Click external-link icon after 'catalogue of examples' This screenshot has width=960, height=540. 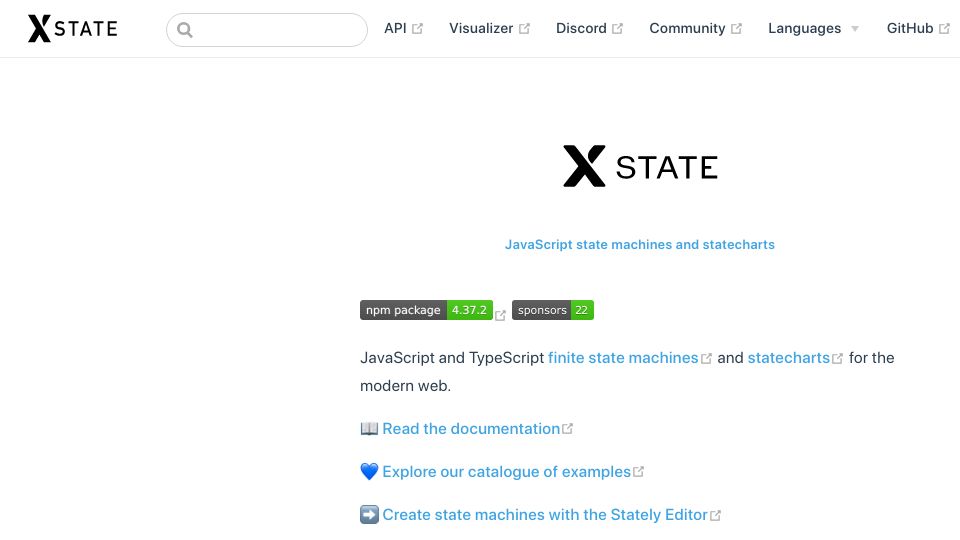coord(639,471)
